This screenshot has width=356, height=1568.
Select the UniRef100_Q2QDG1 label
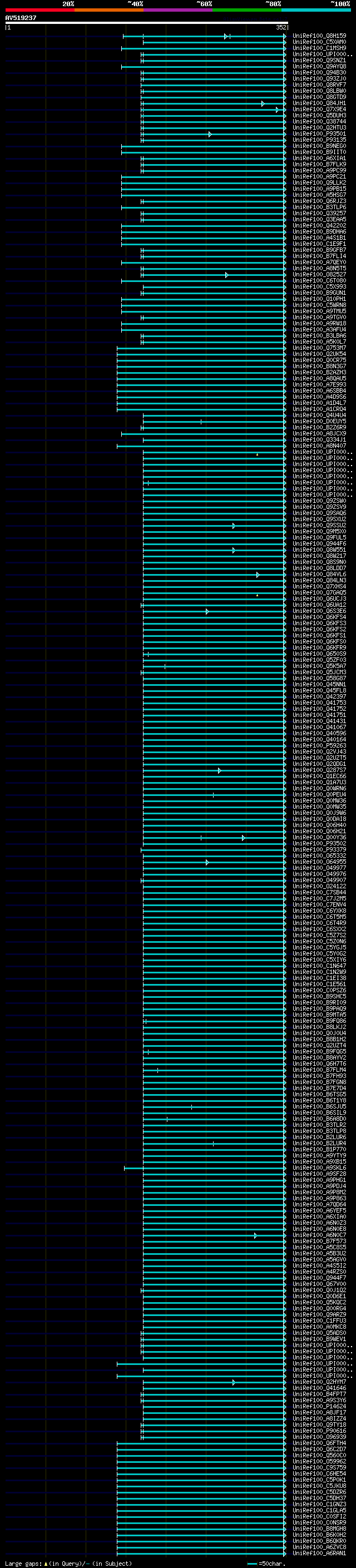319,764
